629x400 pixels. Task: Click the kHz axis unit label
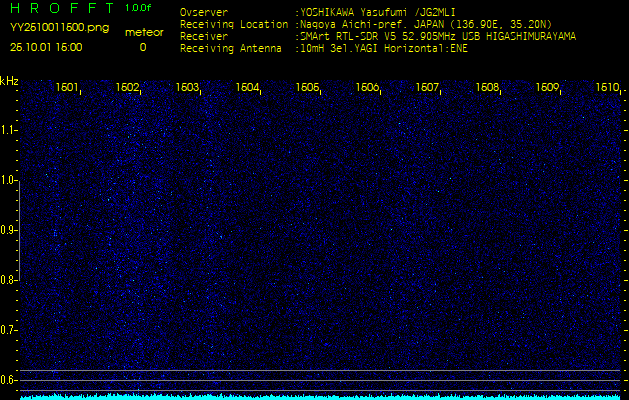pos(9,80)
